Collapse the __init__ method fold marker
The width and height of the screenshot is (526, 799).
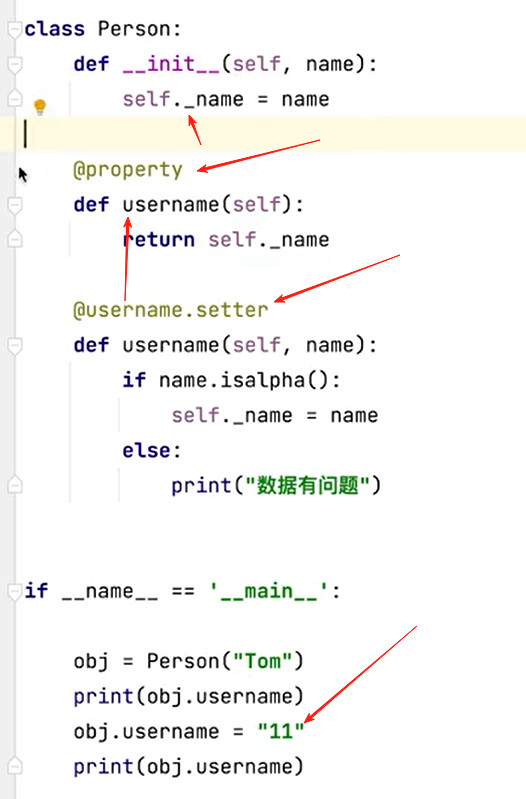pyautogui.click(x=15, y=65)
